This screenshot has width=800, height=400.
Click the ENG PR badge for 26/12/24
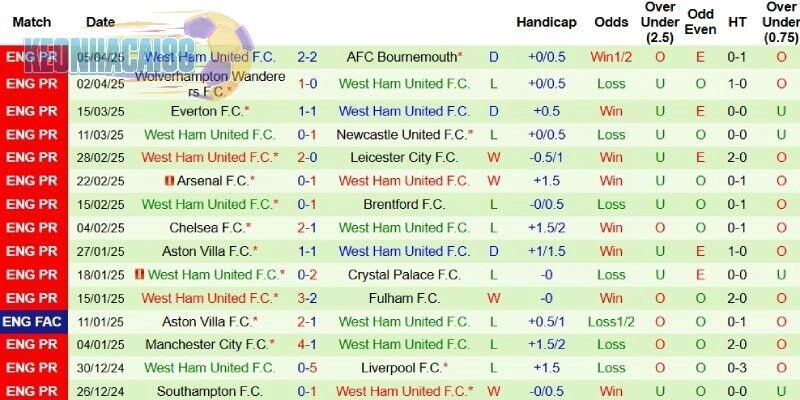33,391
